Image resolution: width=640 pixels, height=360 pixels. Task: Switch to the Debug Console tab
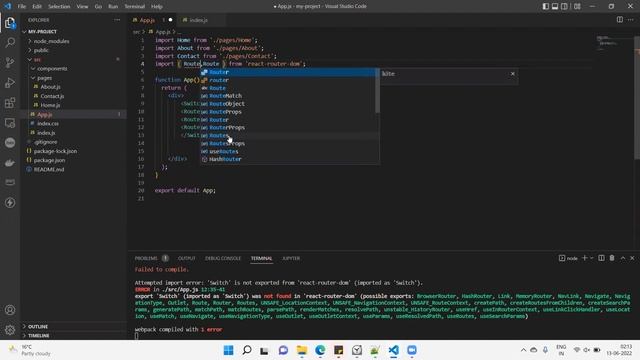tap(223, 258)
